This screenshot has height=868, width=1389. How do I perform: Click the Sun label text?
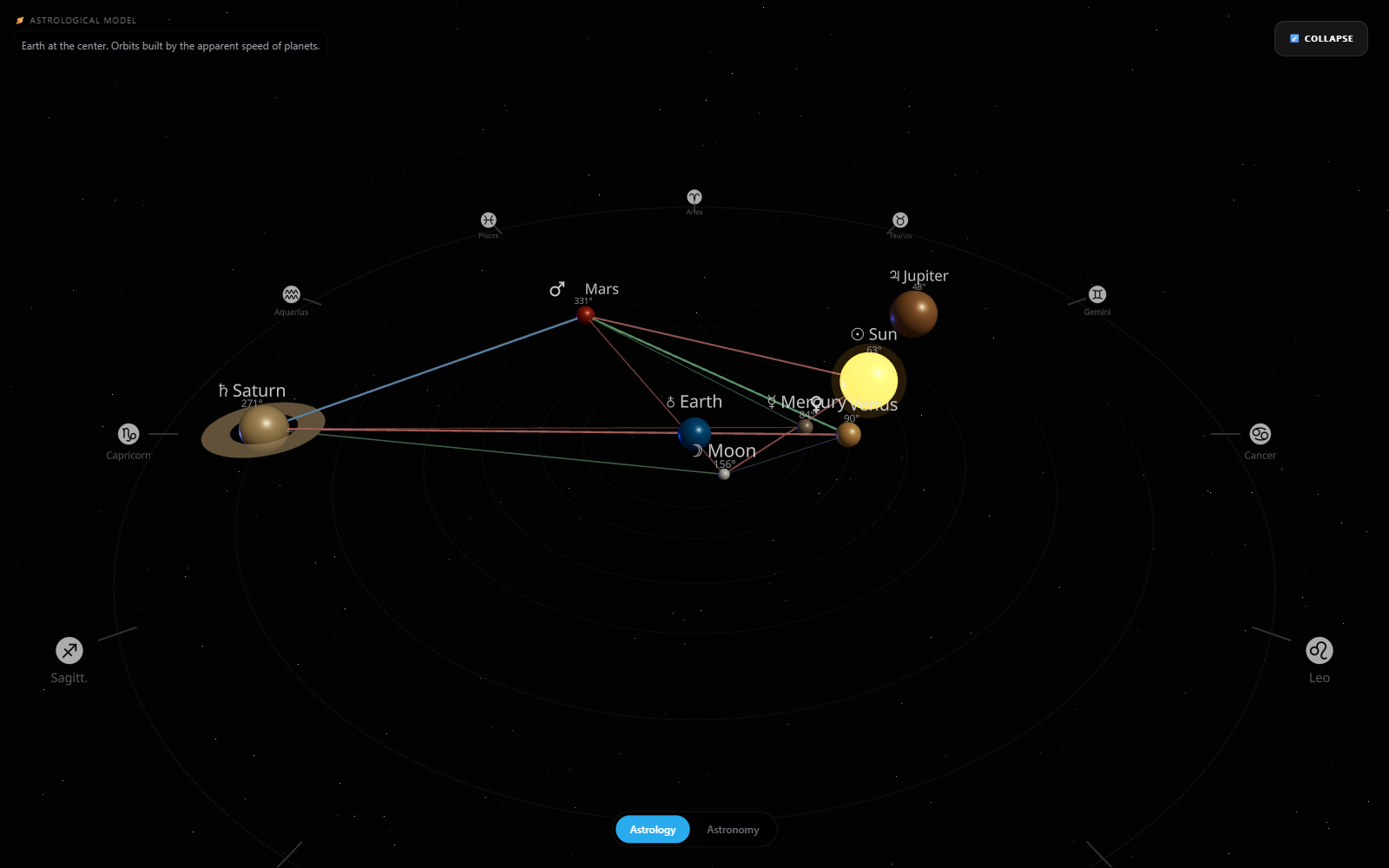click(x=883, y=334)
